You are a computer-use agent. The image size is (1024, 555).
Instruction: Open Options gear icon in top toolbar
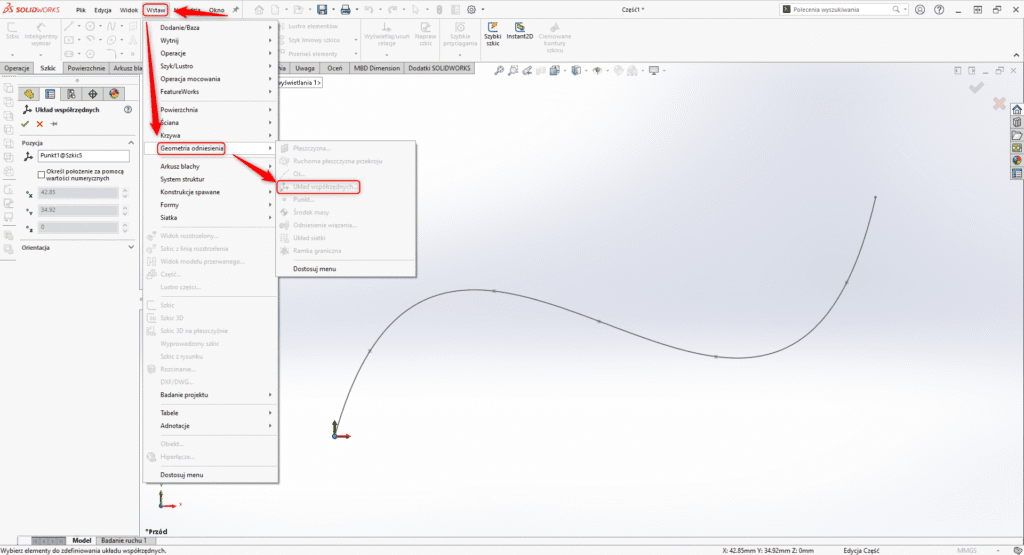472,10
